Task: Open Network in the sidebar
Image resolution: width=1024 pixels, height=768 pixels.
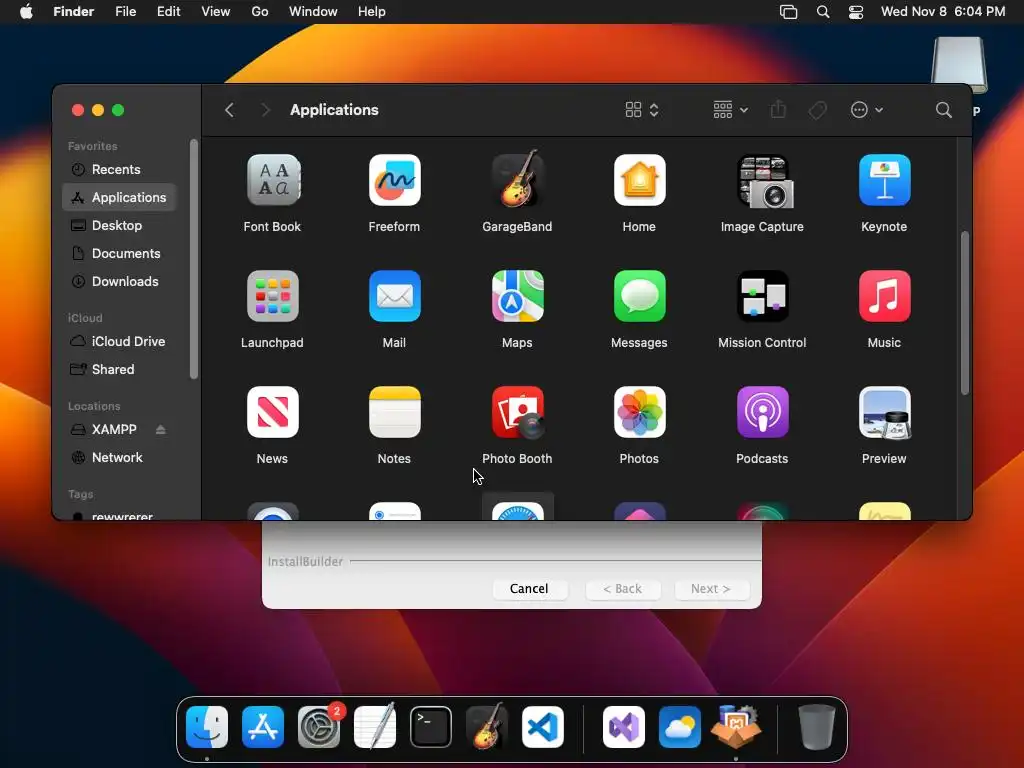Action: (119, 458)
